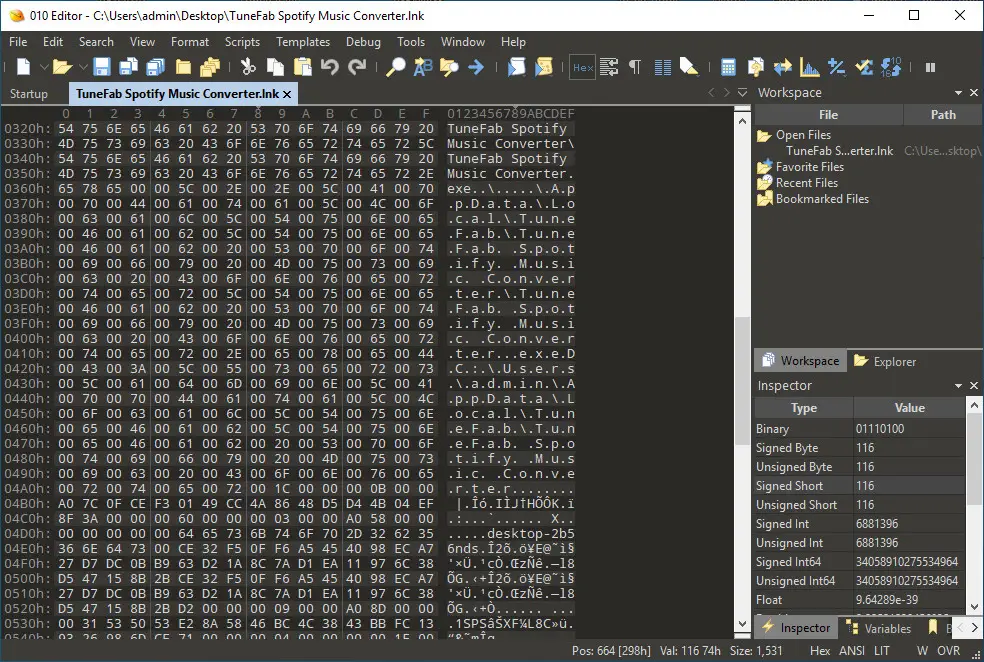Run a template with the yellow scroll icon
The height and width of the screenshot is (662, 984).
(543, 67)
